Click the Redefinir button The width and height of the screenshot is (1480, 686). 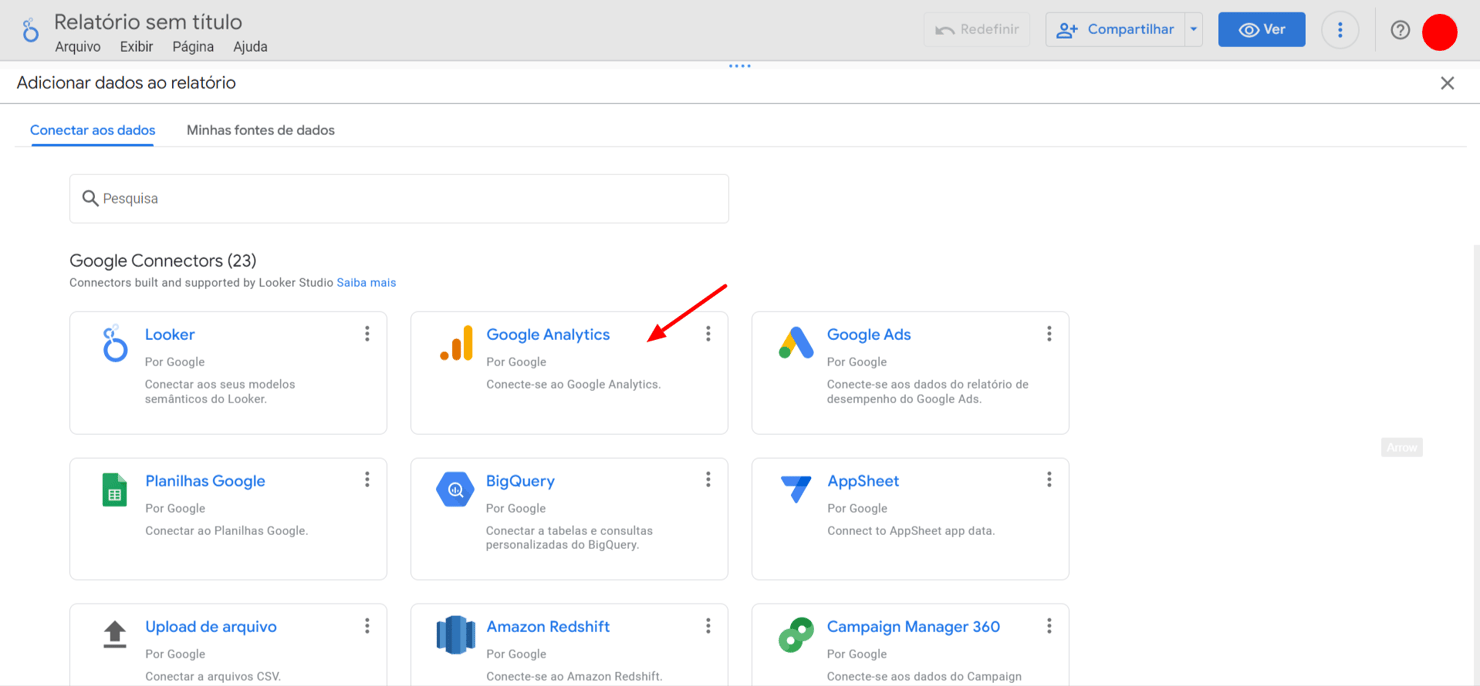click(977, 30)
